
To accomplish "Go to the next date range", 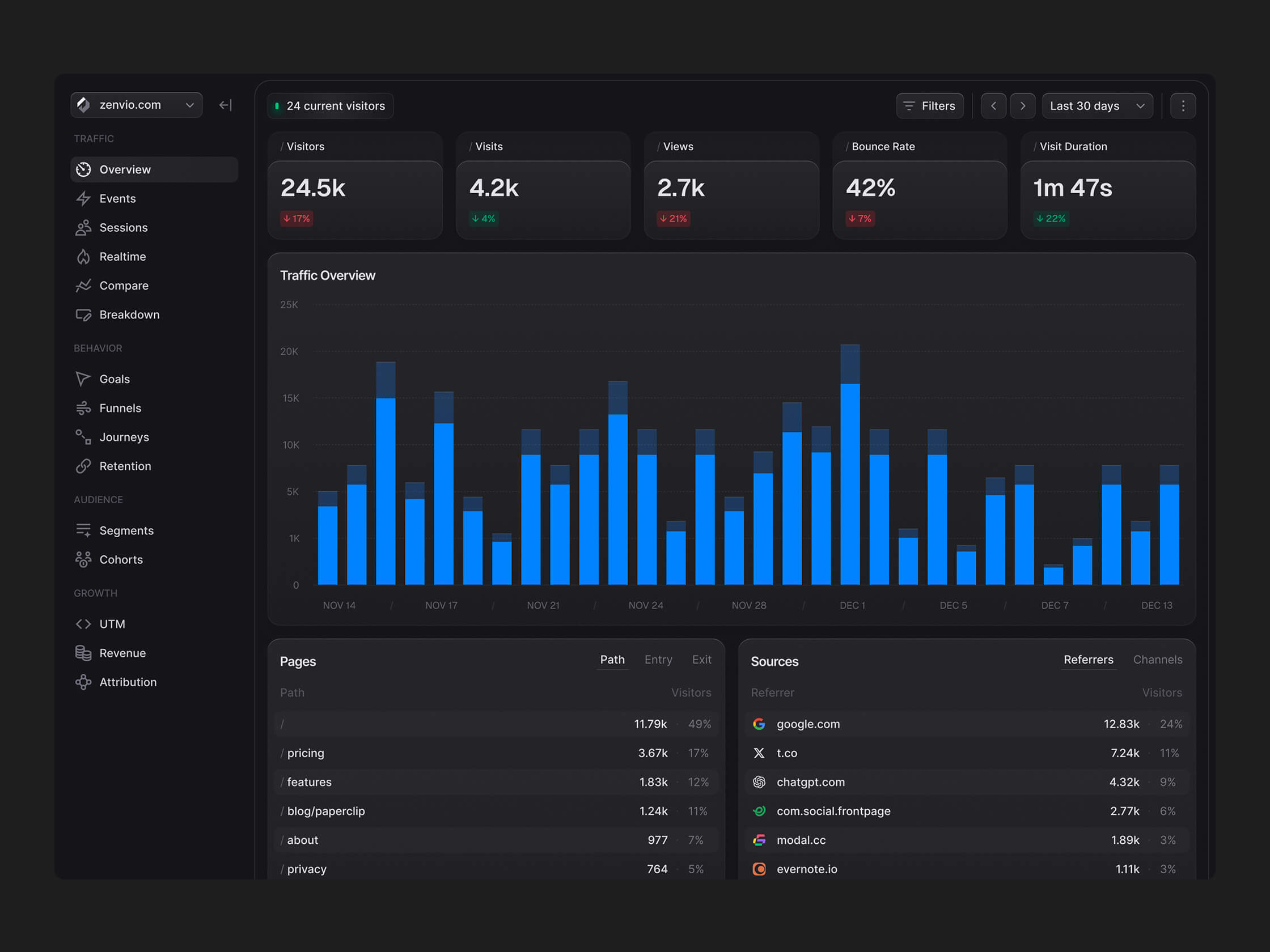I will [x=1023, y=106].
